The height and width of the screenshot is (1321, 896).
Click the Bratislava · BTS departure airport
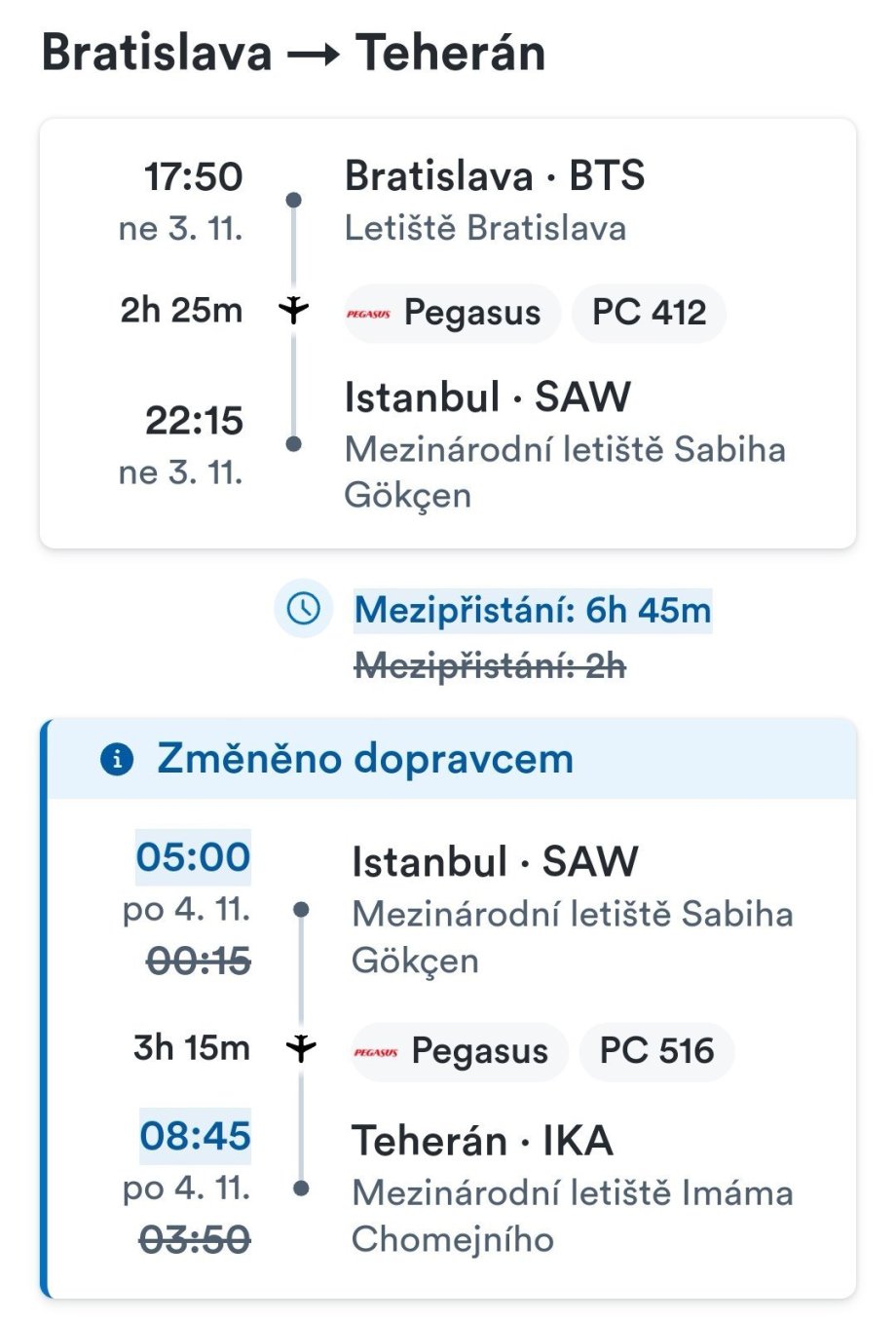point(495,176)
